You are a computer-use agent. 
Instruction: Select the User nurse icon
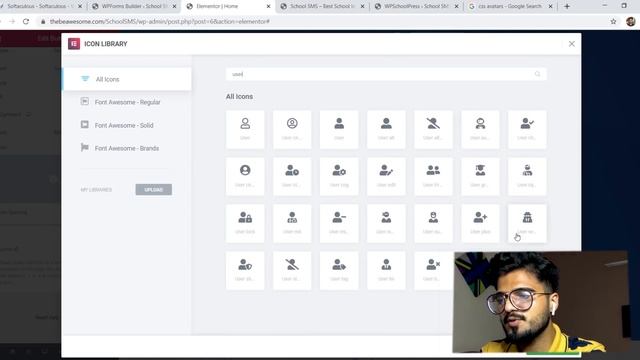pyautogui.click(x=433, y=224)
